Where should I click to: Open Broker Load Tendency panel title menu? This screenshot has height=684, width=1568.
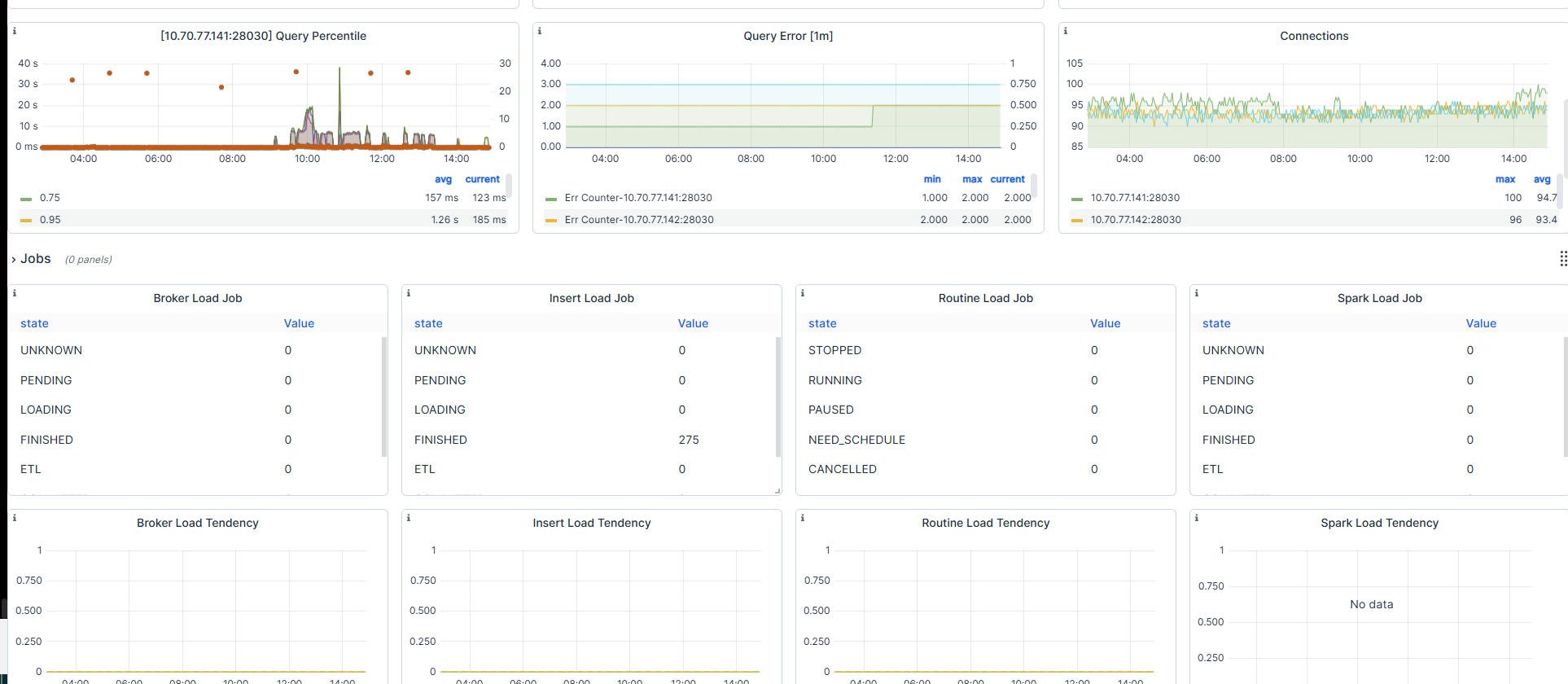coord(198,523)
